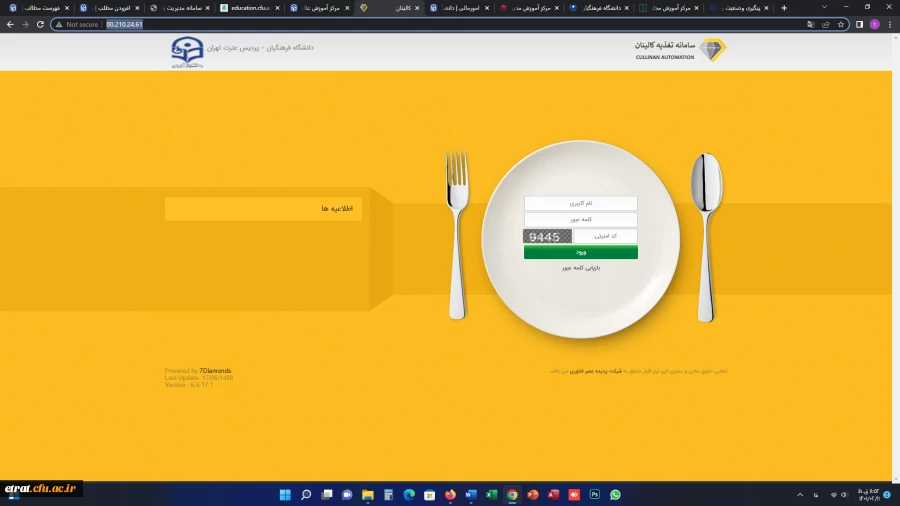Reload the page with the refresh icon
Viewport: 900px width, 506px height.
pyautogui.click(x=40, y=24)
